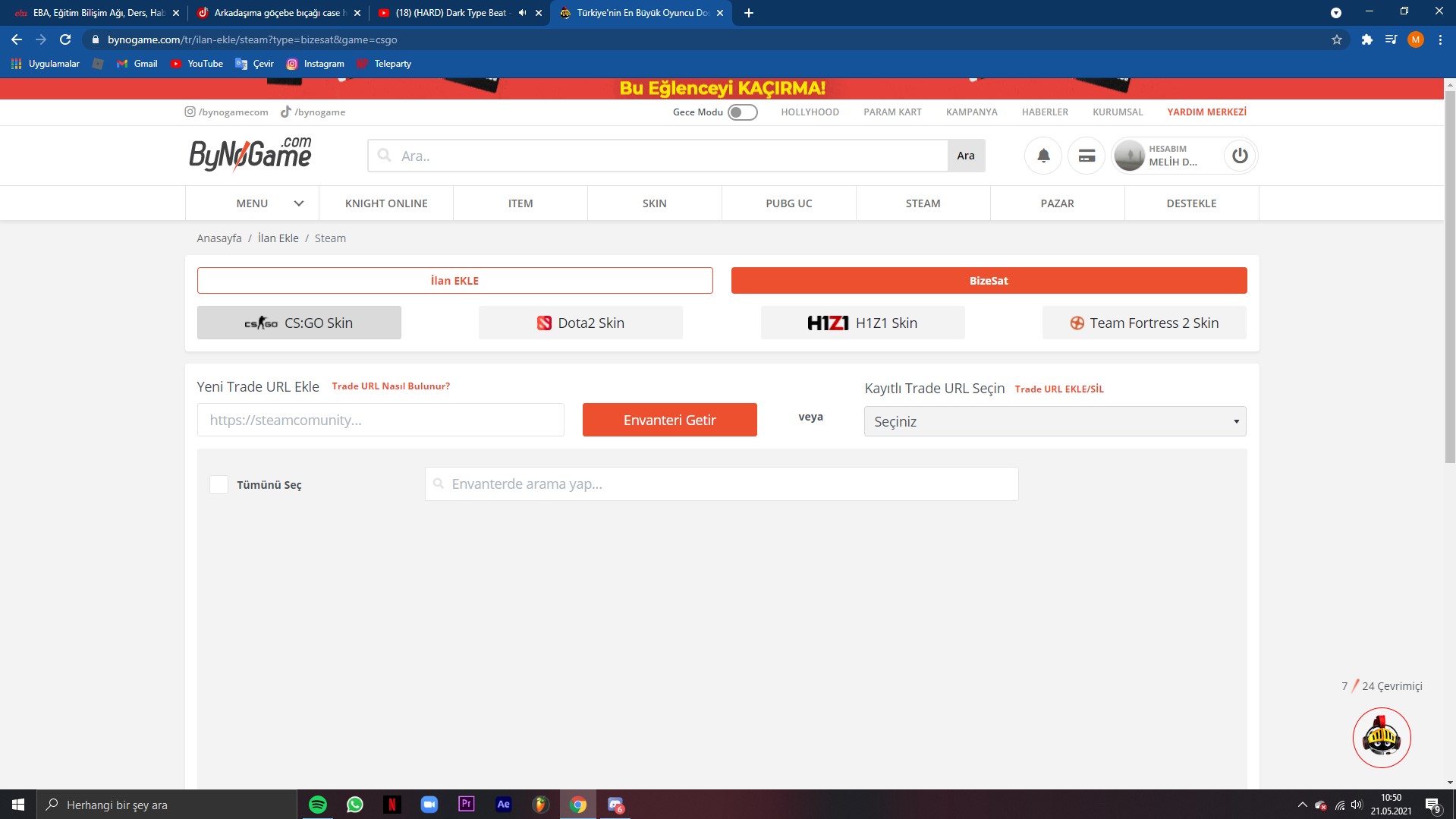Switch to the BizeSat tab
The image size is (1456, 819).
click(x=989, y=281)
